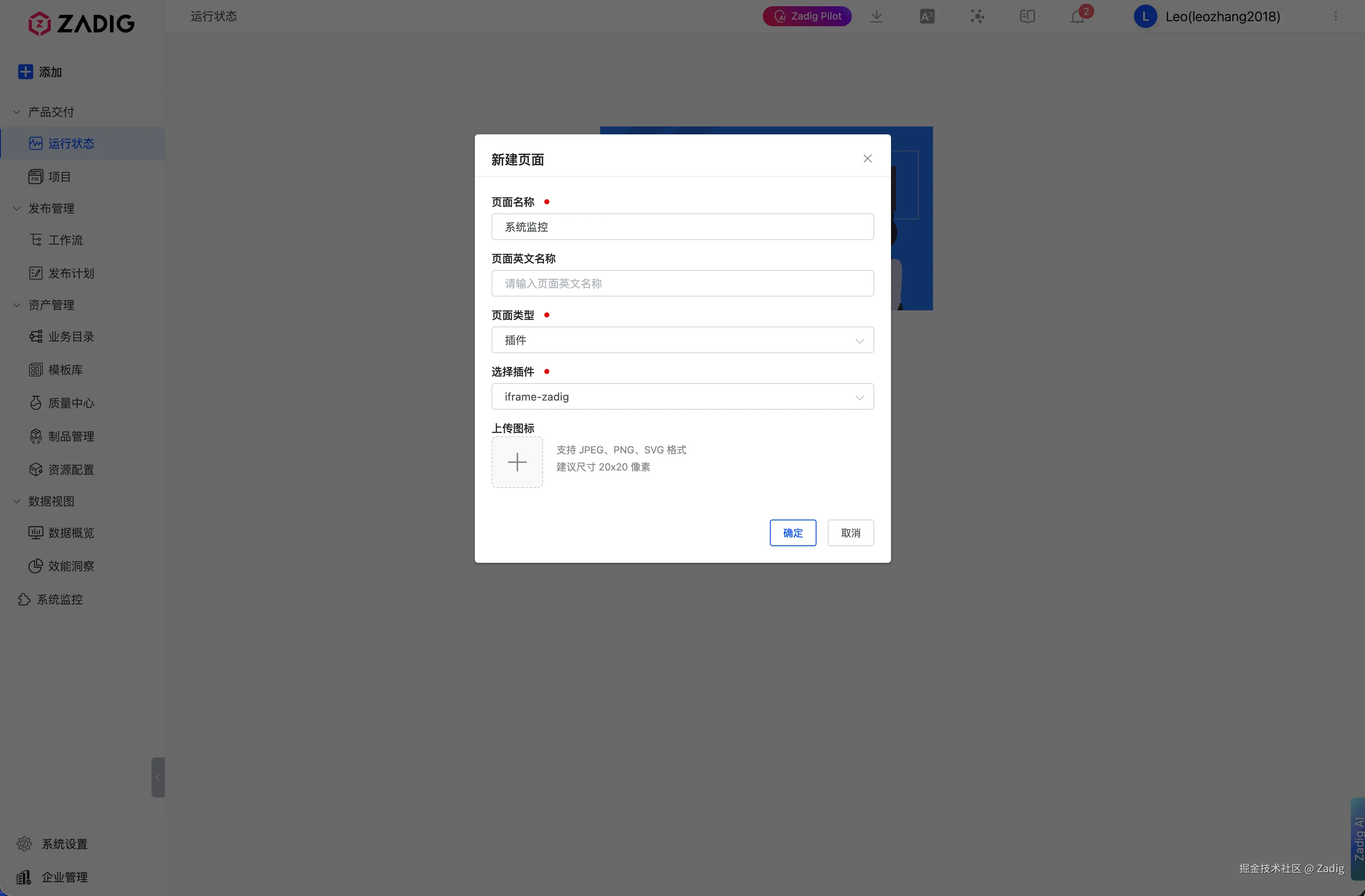Collapse the sidebar with the handle
This screenshot has width=1365, height=896.
pos(158,777)
